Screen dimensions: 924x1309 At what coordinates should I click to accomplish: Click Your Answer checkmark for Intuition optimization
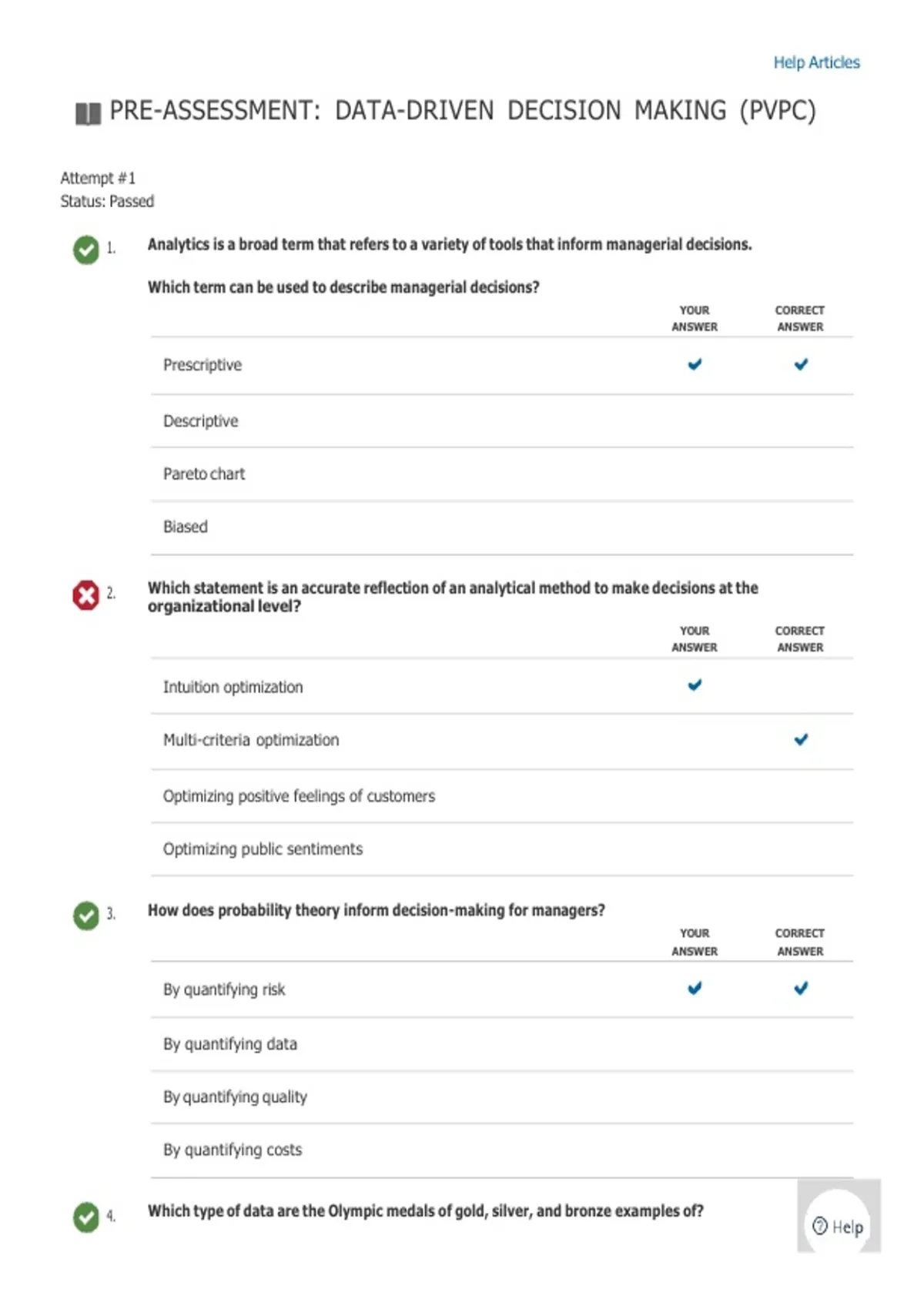point(695,685)
